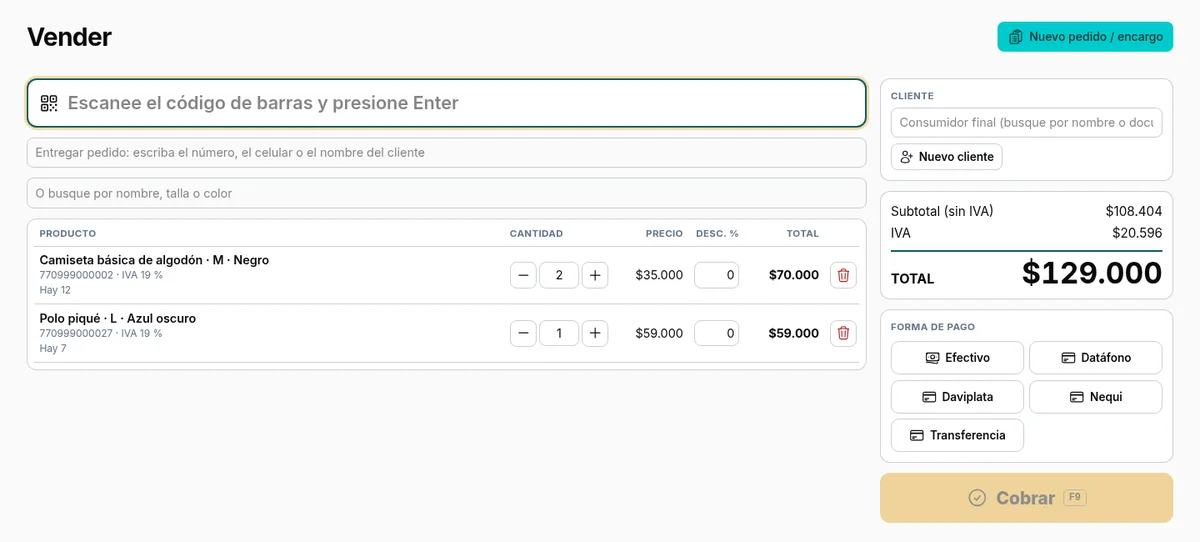Click the $70.000 row total
This screenshot has height=542, width=1200.
pyautogui.click(x=793, y=275)
